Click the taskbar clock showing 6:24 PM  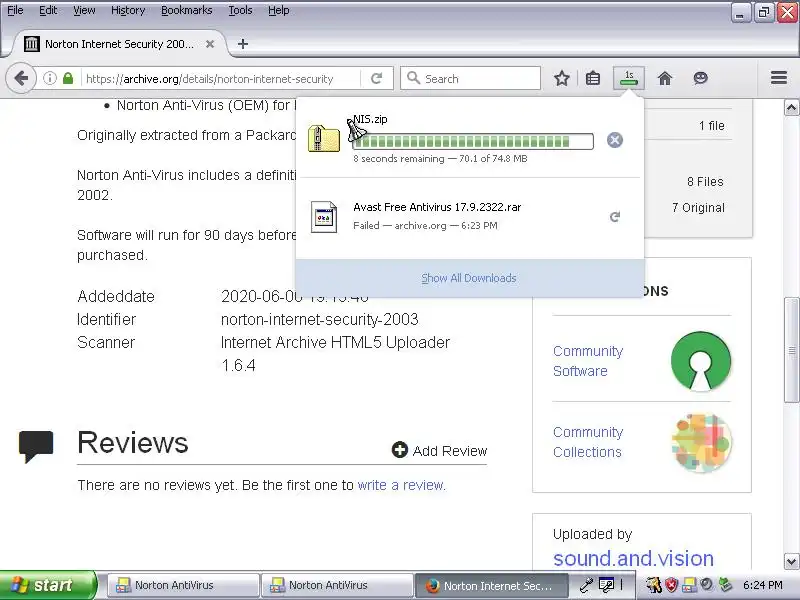pyautogui.click(x=762, y=585)
